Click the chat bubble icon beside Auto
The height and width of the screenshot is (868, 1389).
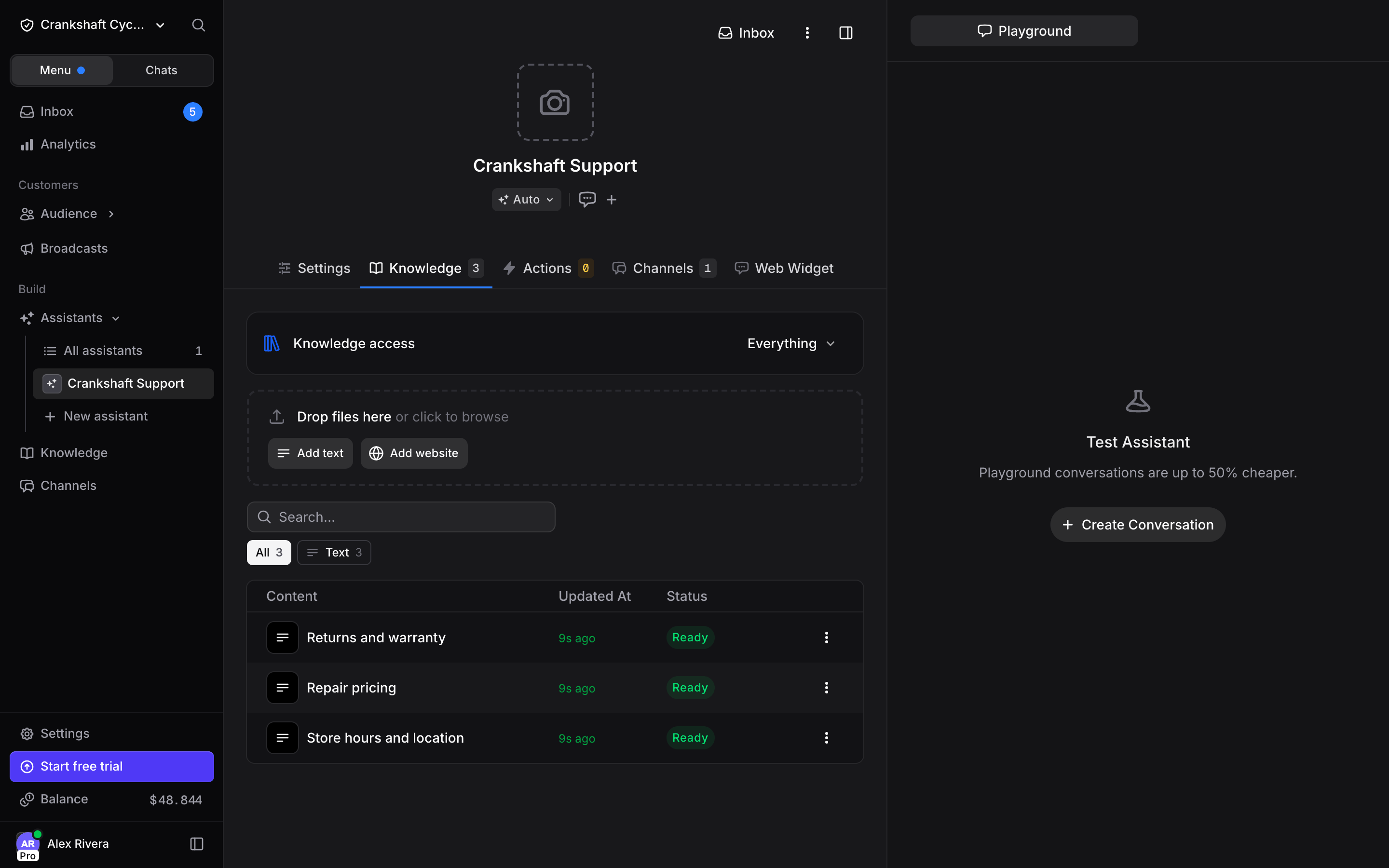[x=586, y=199]
